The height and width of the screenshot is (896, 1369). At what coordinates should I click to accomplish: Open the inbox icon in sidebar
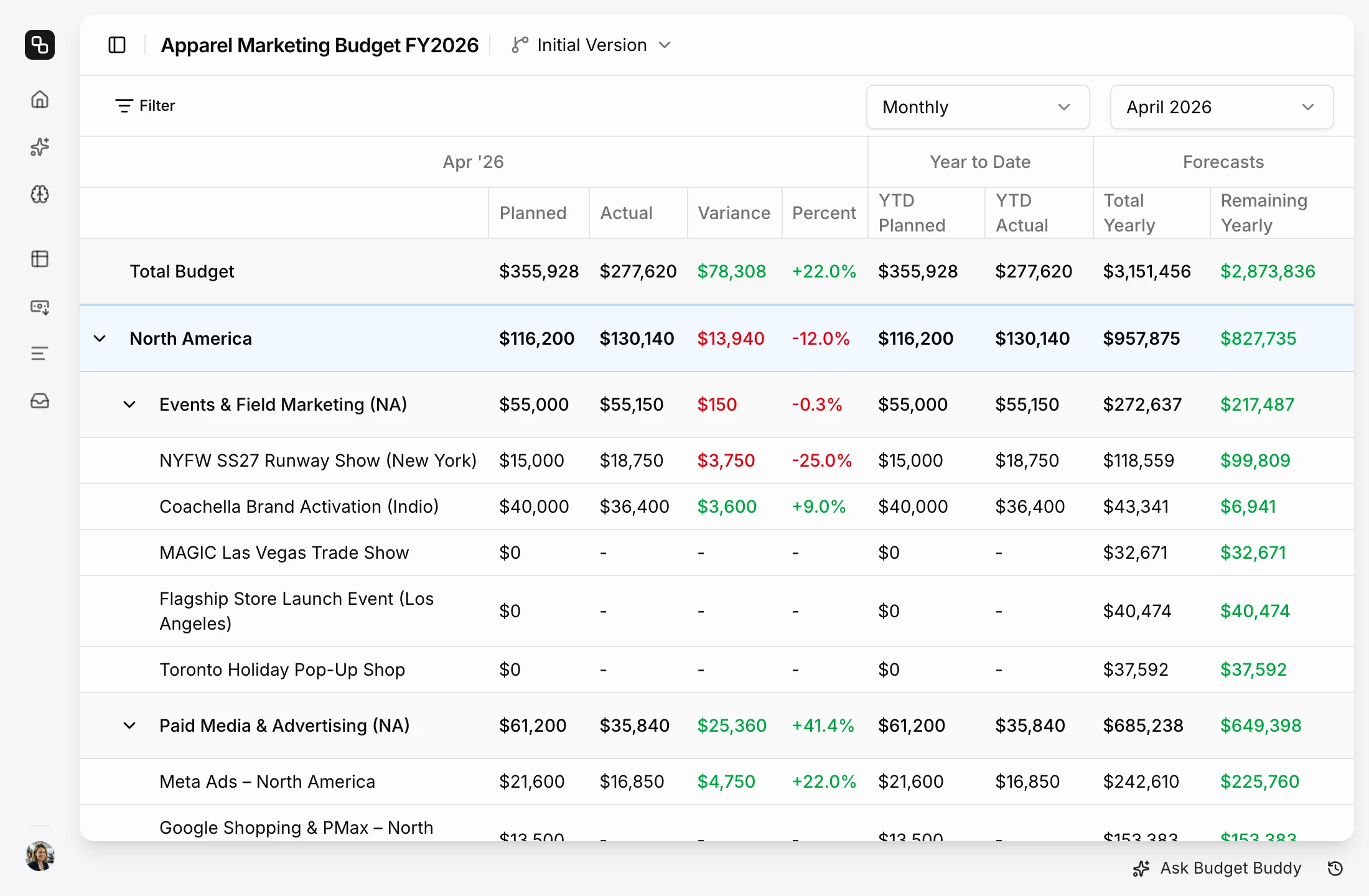[40, 401]
